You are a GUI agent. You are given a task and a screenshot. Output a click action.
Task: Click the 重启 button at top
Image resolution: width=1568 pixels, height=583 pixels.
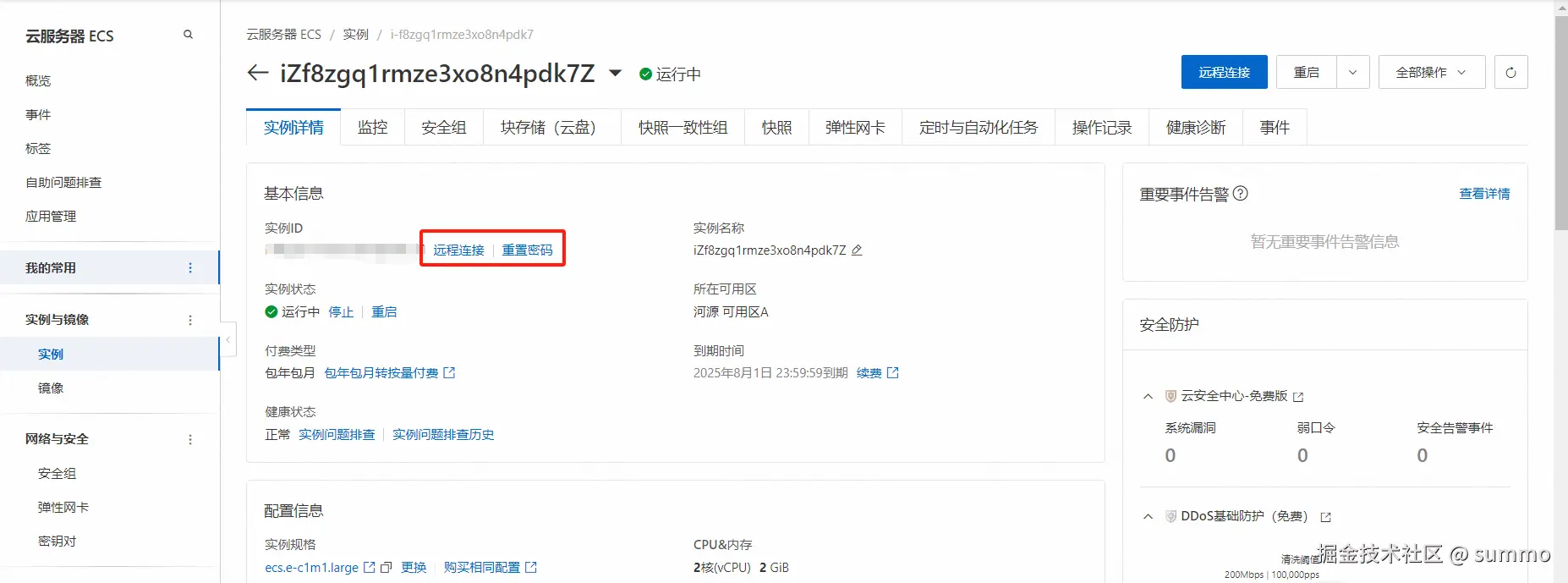click(x=1307, y=72)
